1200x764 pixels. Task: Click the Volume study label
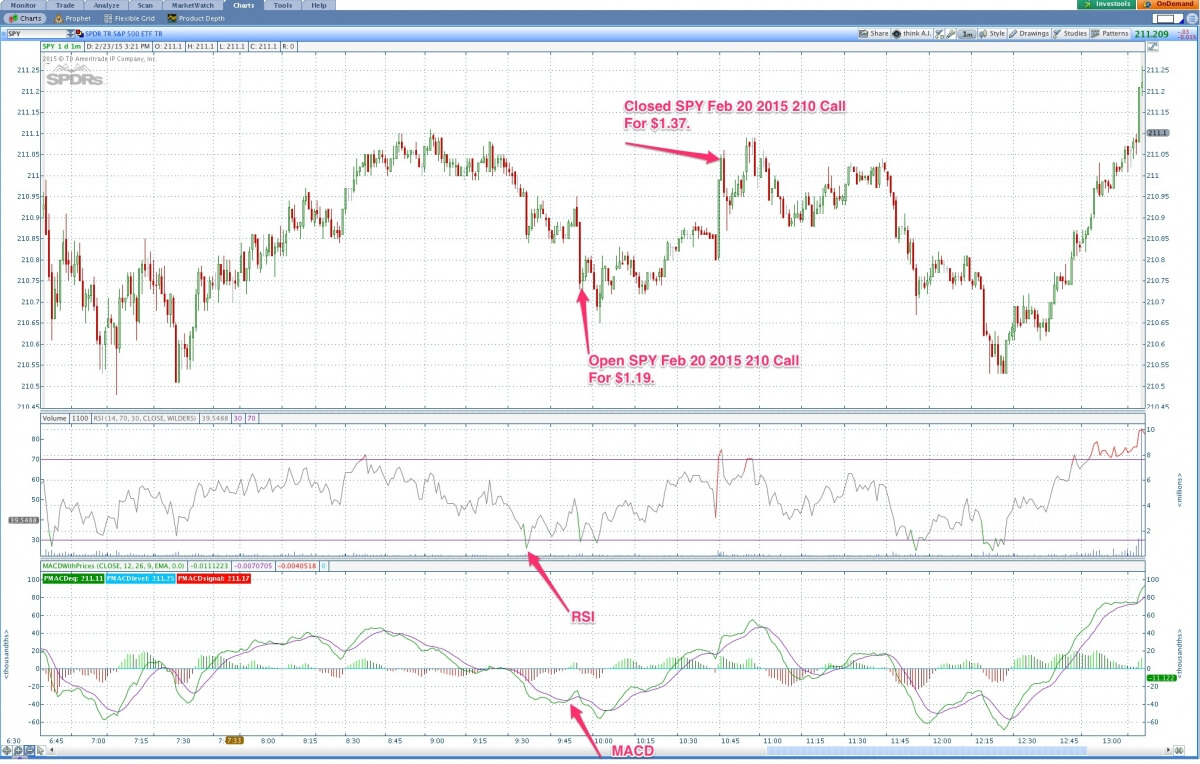pos(55,418)
